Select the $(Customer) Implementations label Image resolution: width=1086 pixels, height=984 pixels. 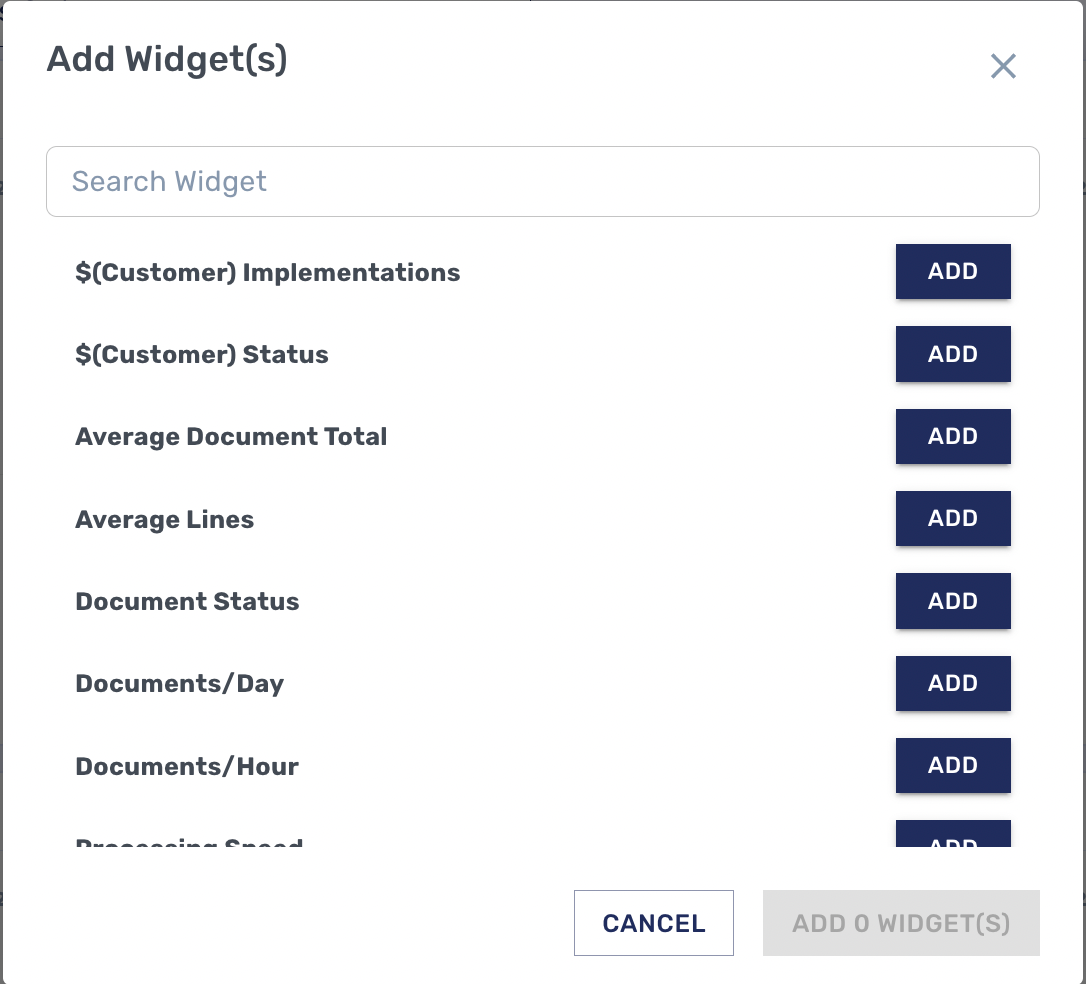[x=267, y=273]
